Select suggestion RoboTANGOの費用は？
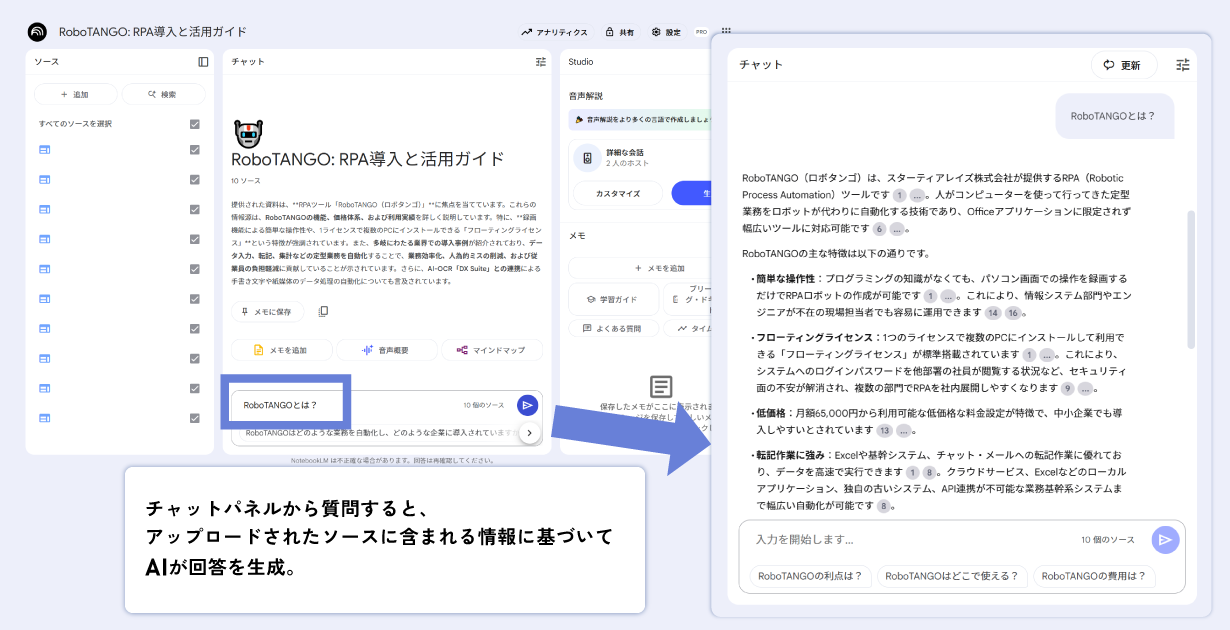The height and width of the screenshot is (630, 1230). [1094, 576]
